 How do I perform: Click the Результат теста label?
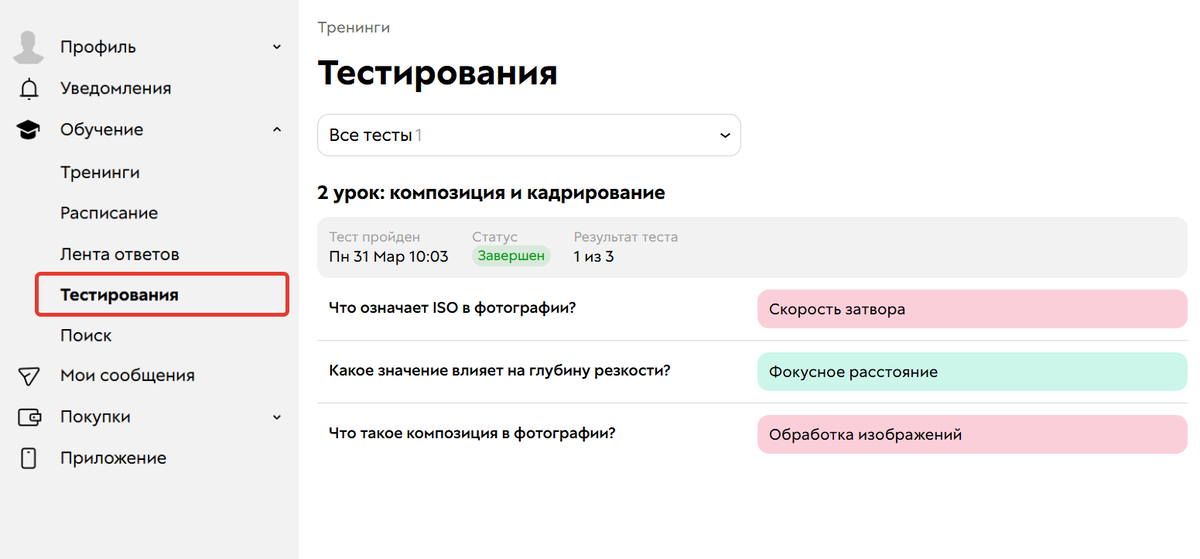click(x=626, y=237)
